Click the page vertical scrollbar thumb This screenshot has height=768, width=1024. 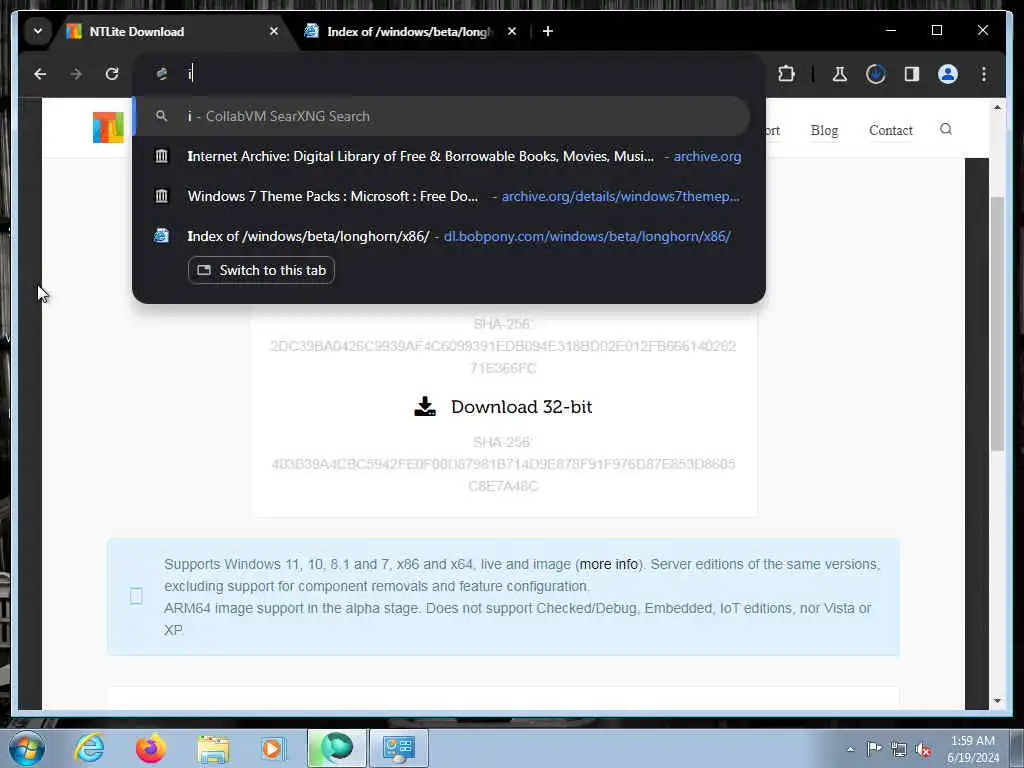click(997, 323)
